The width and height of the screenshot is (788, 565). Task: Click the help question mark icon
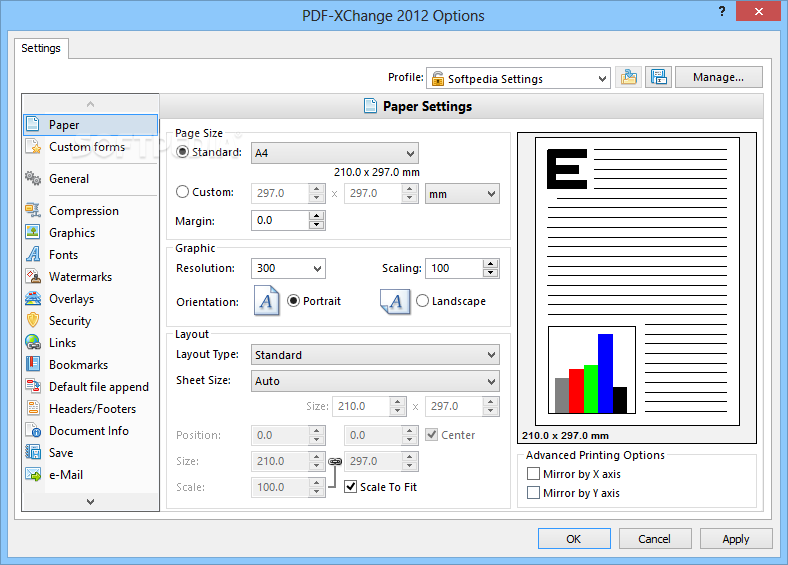722,12
